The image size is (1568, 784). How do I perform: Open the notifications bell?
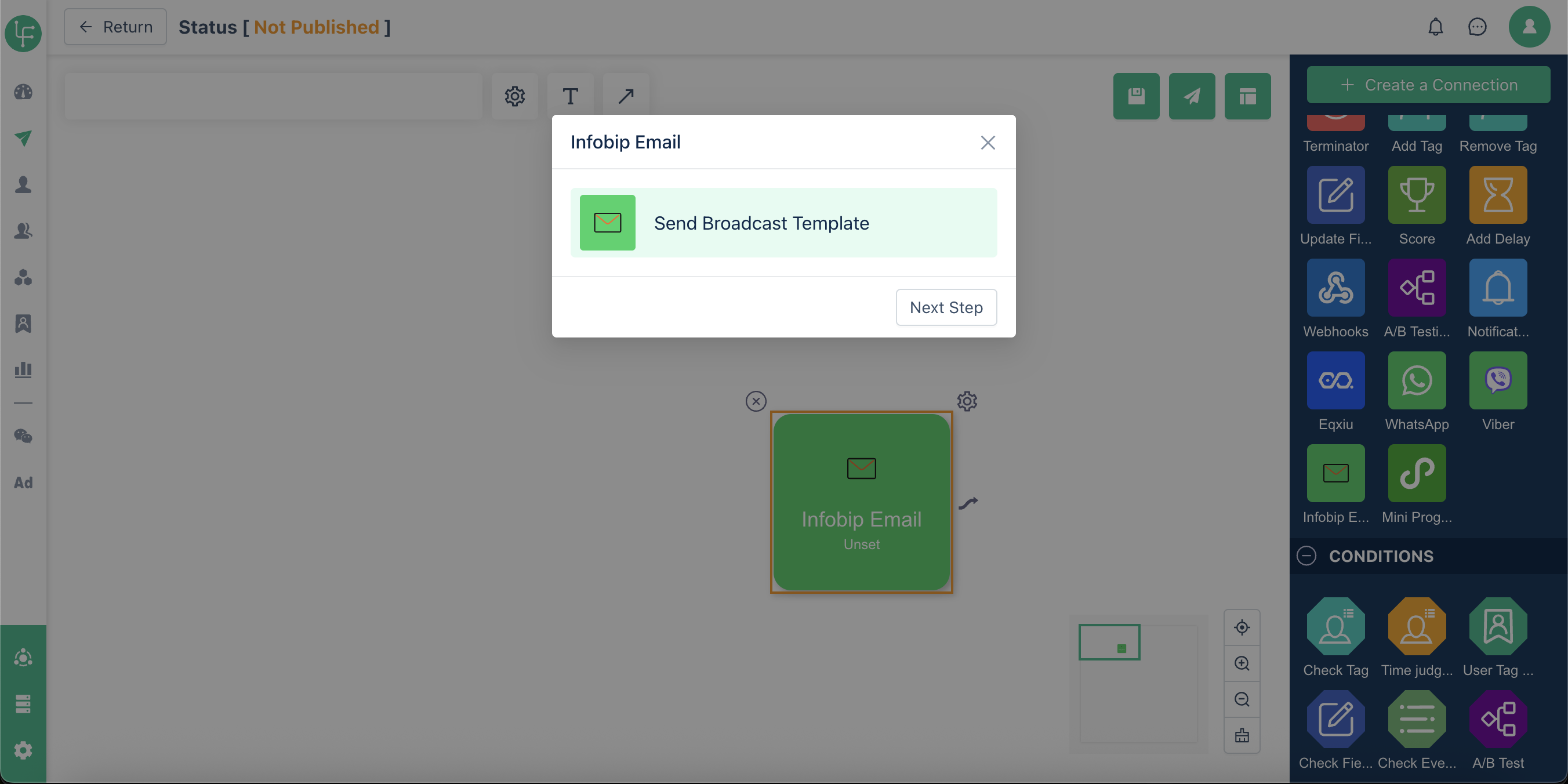[x=1435, y=27]
